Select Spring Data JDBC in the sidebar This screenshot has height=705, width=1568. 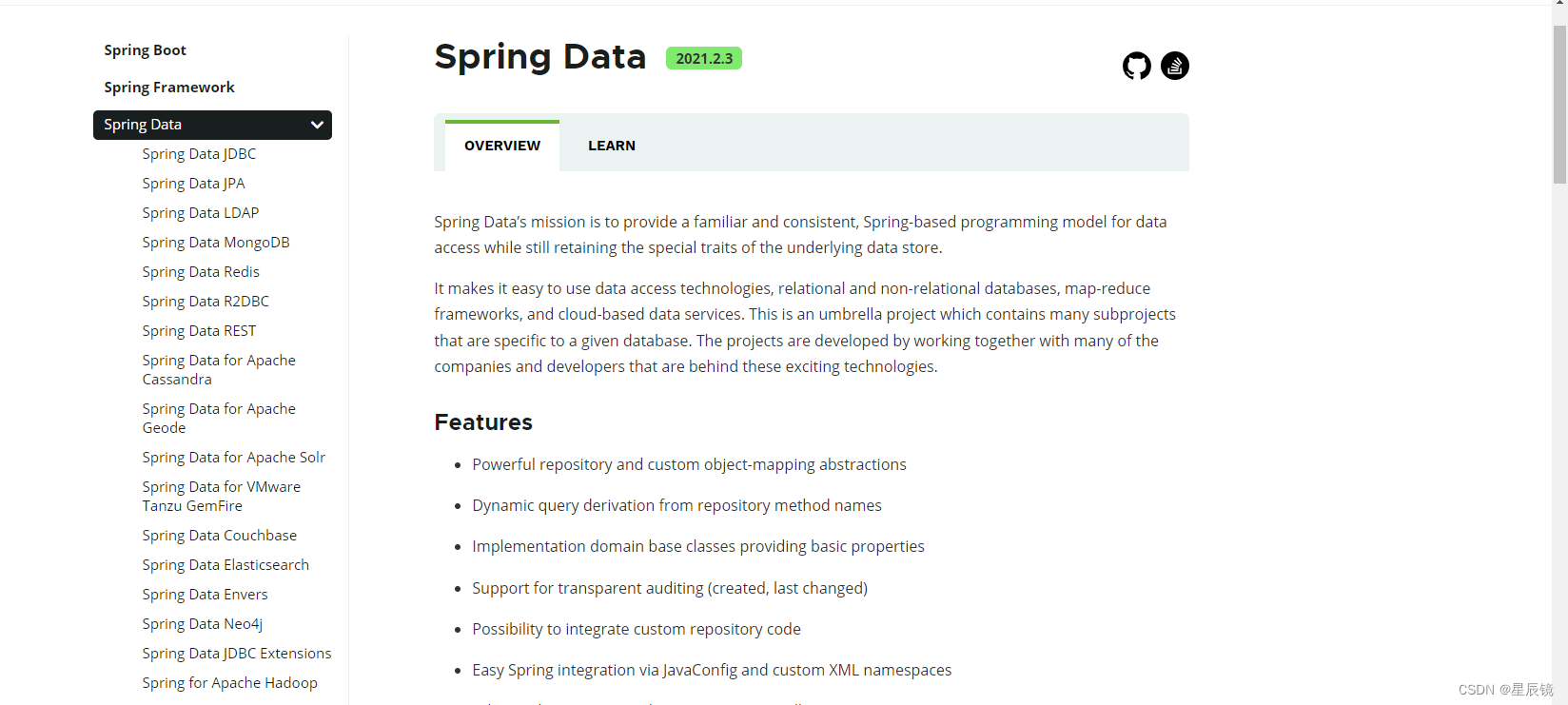tap(199, 153)
